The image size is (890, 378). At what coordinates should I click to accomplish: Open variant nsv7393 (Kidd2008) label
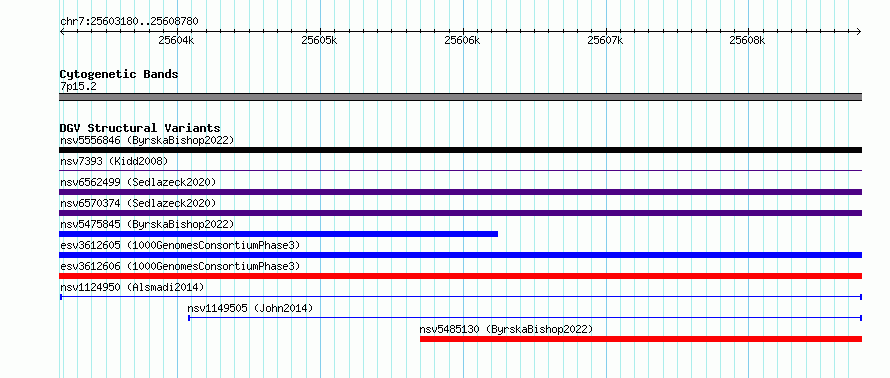click(x=114, y=161)
